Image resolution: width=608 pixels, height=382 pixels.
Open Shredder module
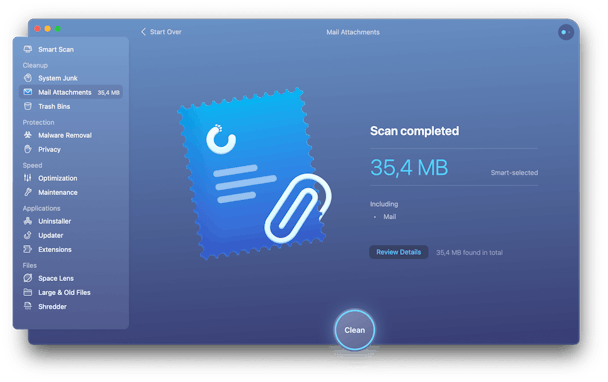coord(52,306)
